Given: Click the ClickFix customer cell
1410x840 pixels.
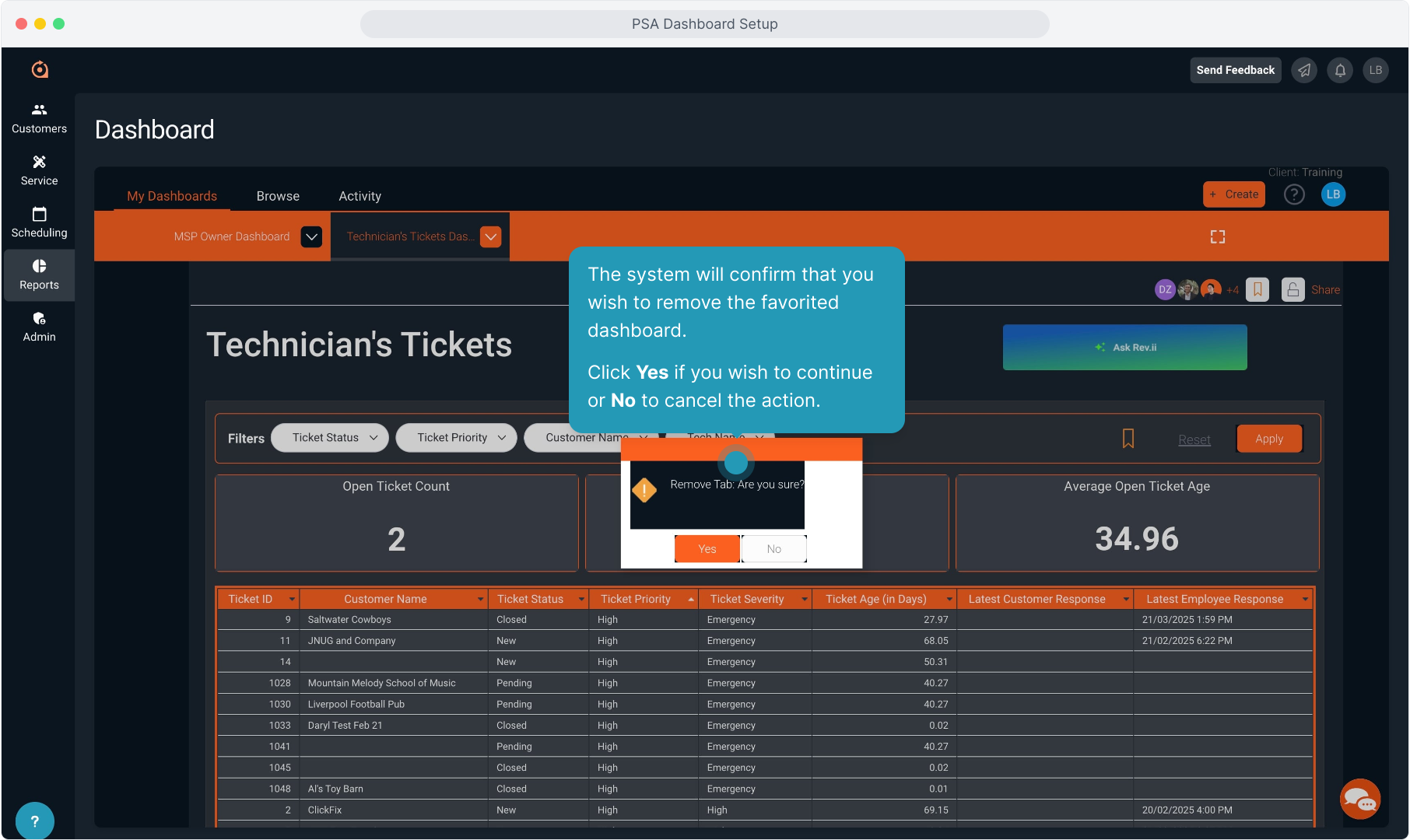Looking at the screenshot, I should [x=394, y=810].
